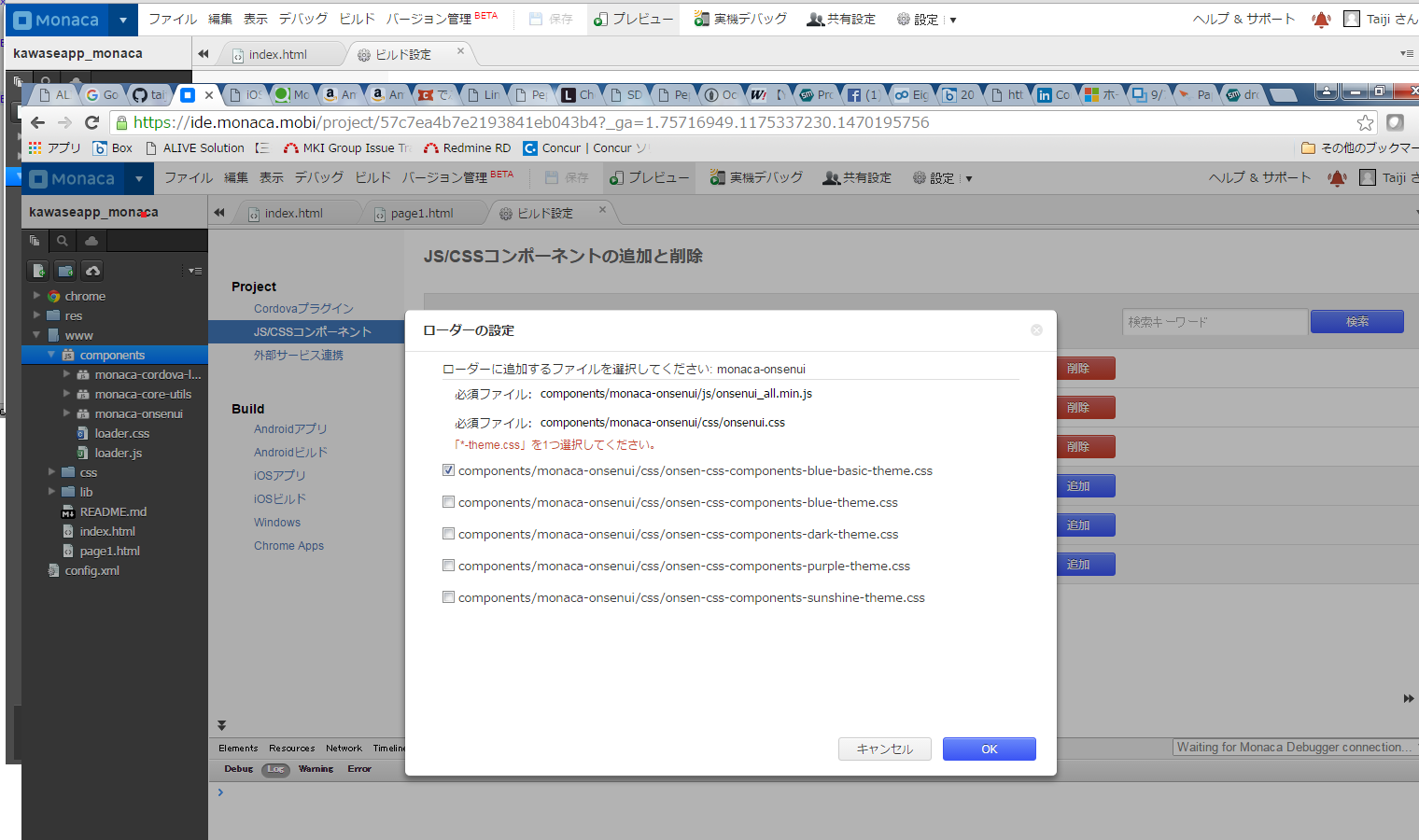This screenshot has width=1419, height=840.
Task: Collapse the components folder
Action: 51,355
